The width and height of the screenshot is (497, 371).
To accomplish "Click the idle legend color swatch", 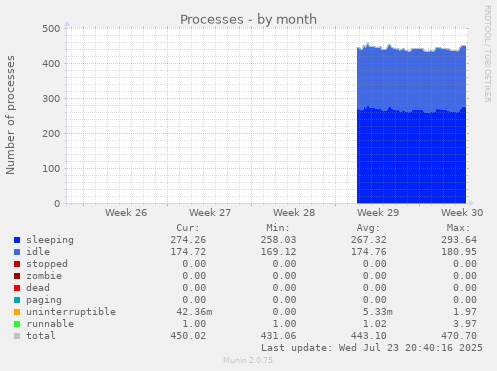I will 17,252.
